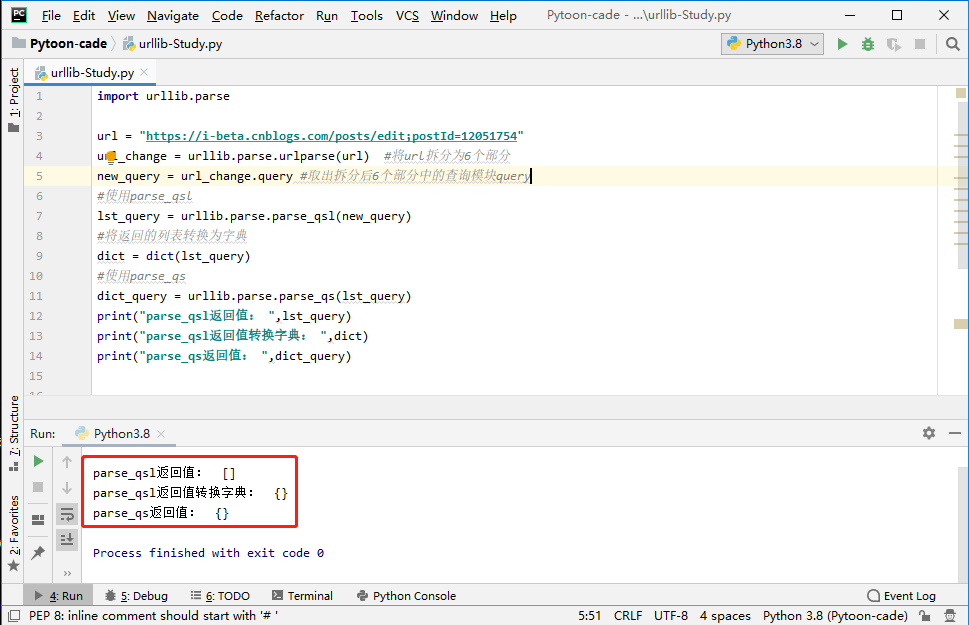This screenshot has height=625, width=969.
Task: Open the Edit menu
Action: [83, 15]
